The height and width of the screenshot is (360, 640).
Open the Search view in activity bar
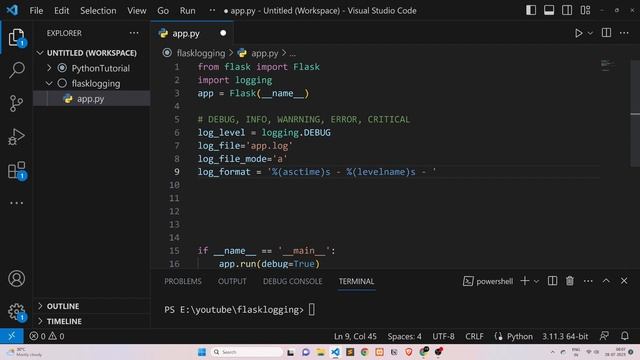coord(16,70)
